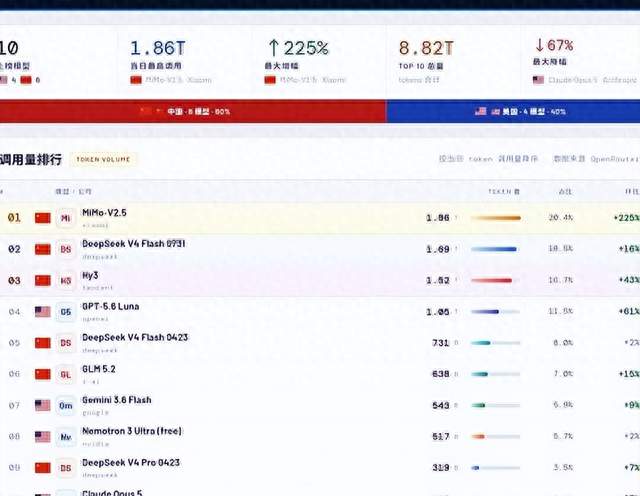
Task: Click the +16% change for DeepSeek V4 Flash 0731
Action: tap(629, 249)
